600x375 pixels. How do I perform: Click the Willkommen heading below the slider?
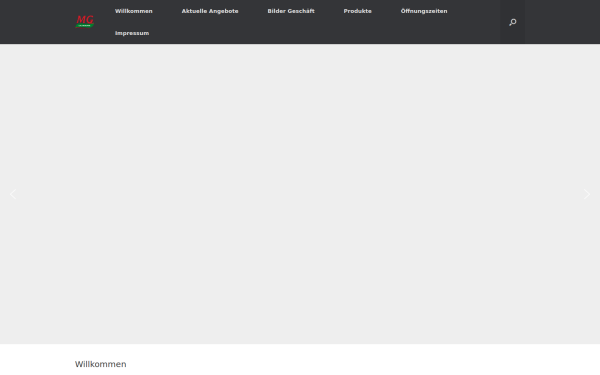point(101,364)
